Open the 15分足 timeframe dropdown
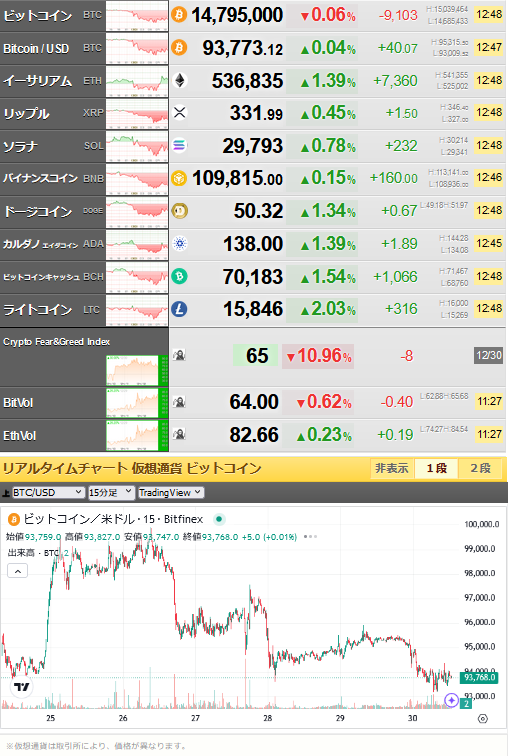Viewport: 508px width, 756px height. click(x=111, y=492)
